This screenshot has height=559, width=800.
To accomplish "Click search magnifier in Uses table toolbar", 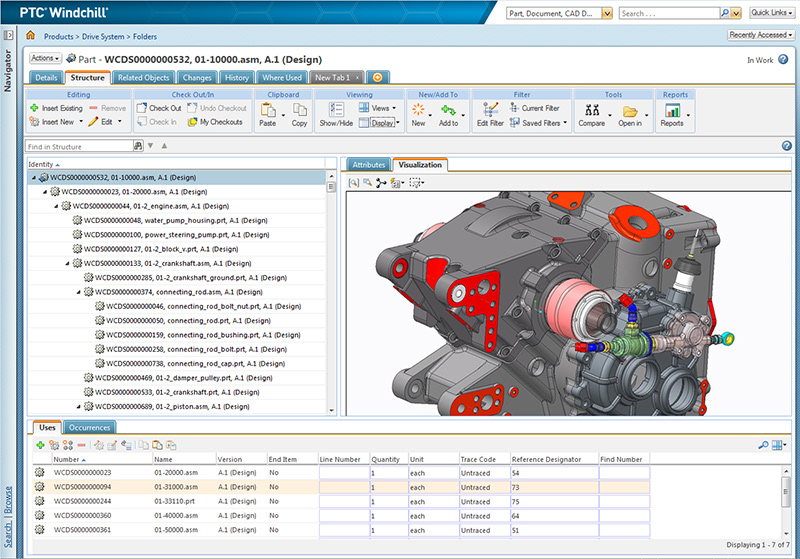I will pyautogui.click(x=763, y=445).
